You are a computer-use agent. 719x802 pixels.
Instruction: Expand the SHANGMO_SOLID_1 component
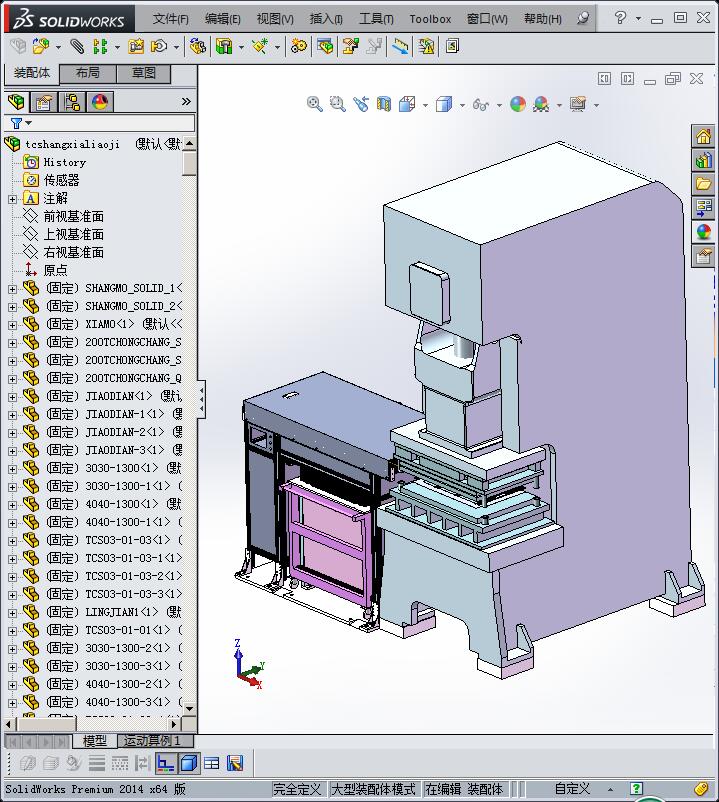(x=12, y=289)
